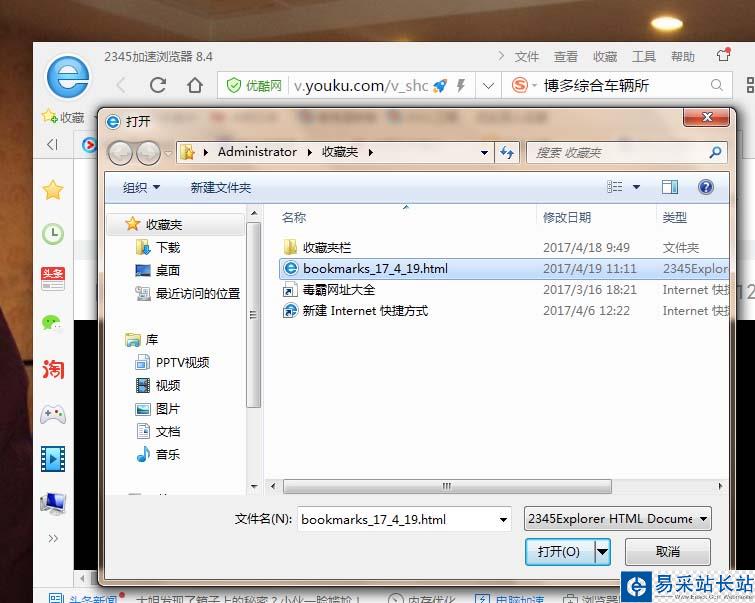The height and width of the screenshot is (603, 755).
Task: Open the address bar history dropdown
Action: coord(488,86)
